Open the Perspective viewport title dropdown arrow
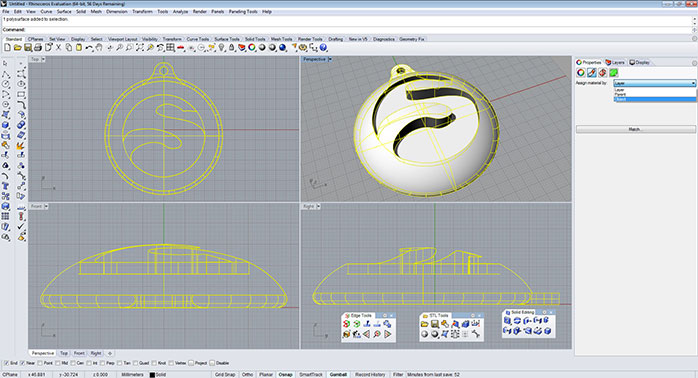The width and height of the screenshot is (698, 378). 330,59
